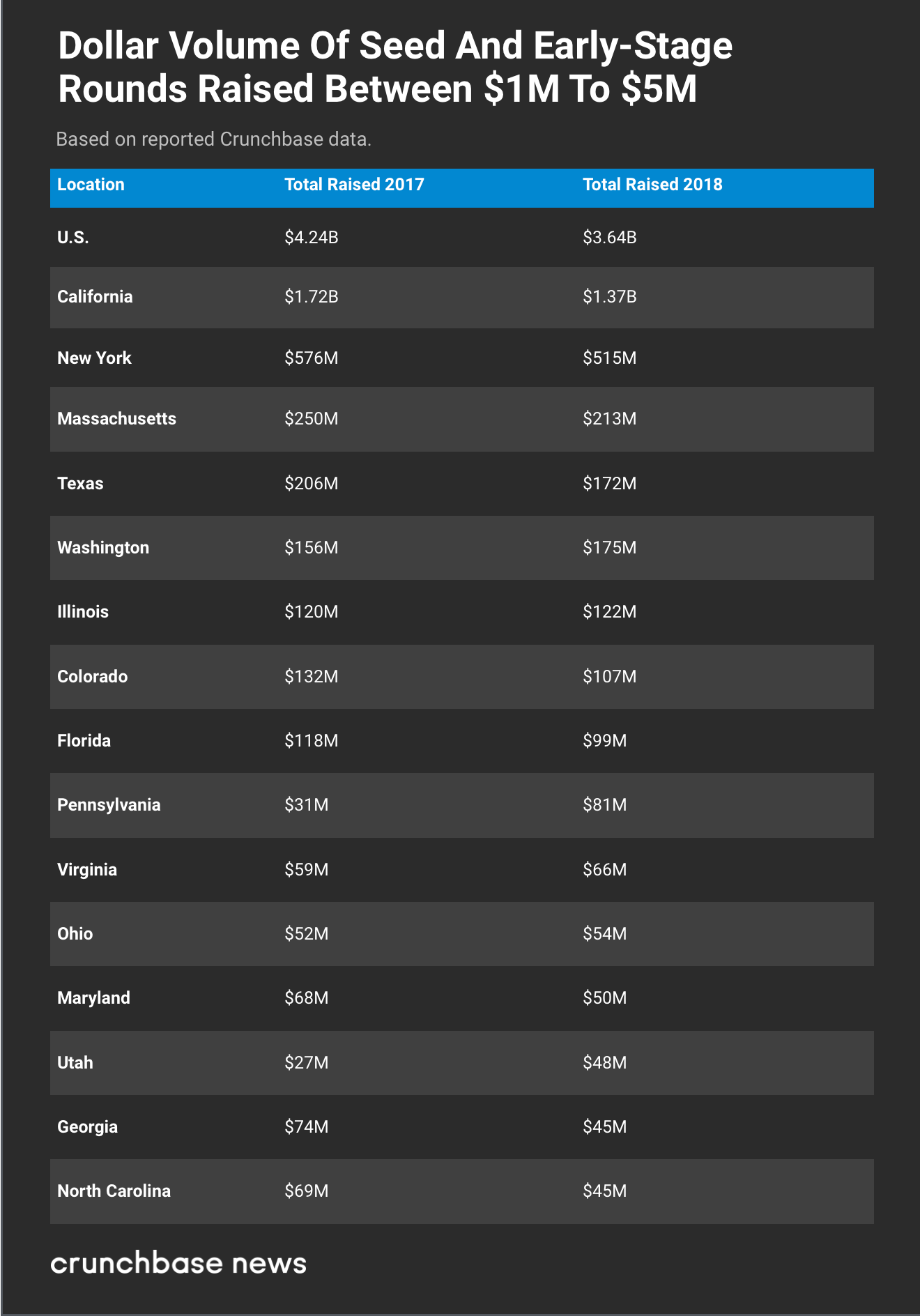The width and height of the screenshot is (920, 1316).
Task: Select the Illinois row label
Action: (x=83, y=612)
